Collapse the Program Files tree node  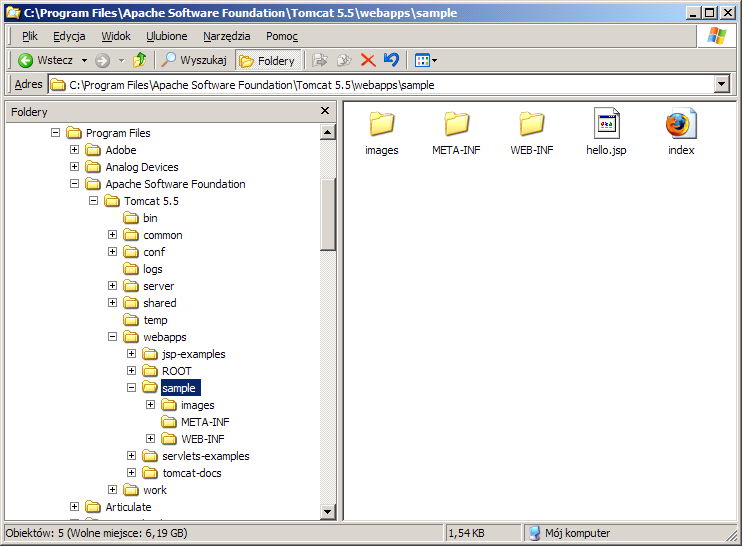click(x=55, y=133)
